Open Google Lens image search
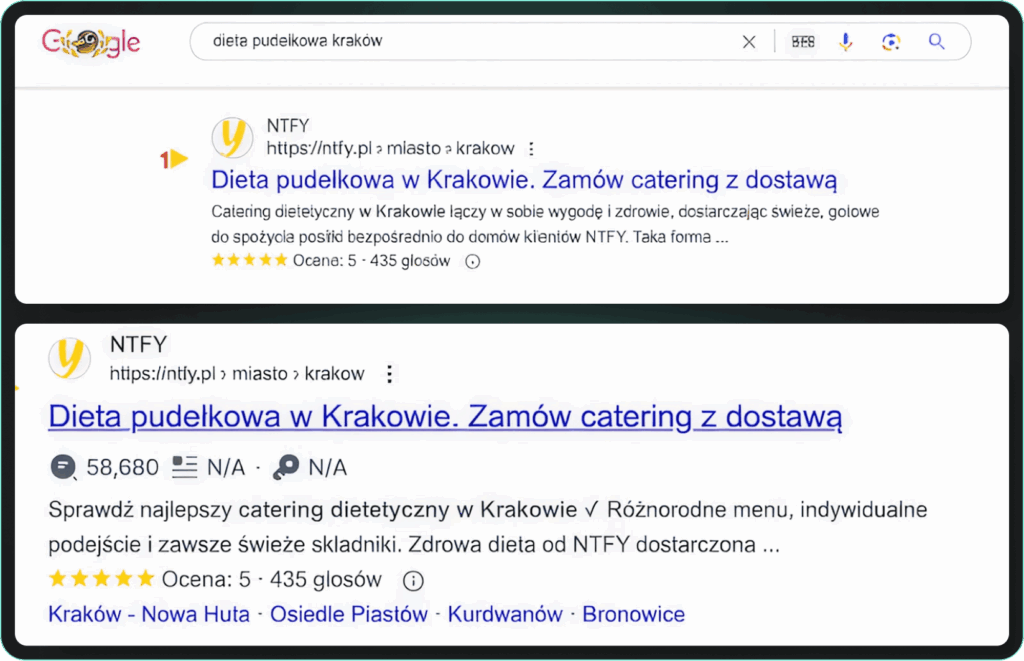This screenshot has width=1024, height=661. [x=891, y=42]
